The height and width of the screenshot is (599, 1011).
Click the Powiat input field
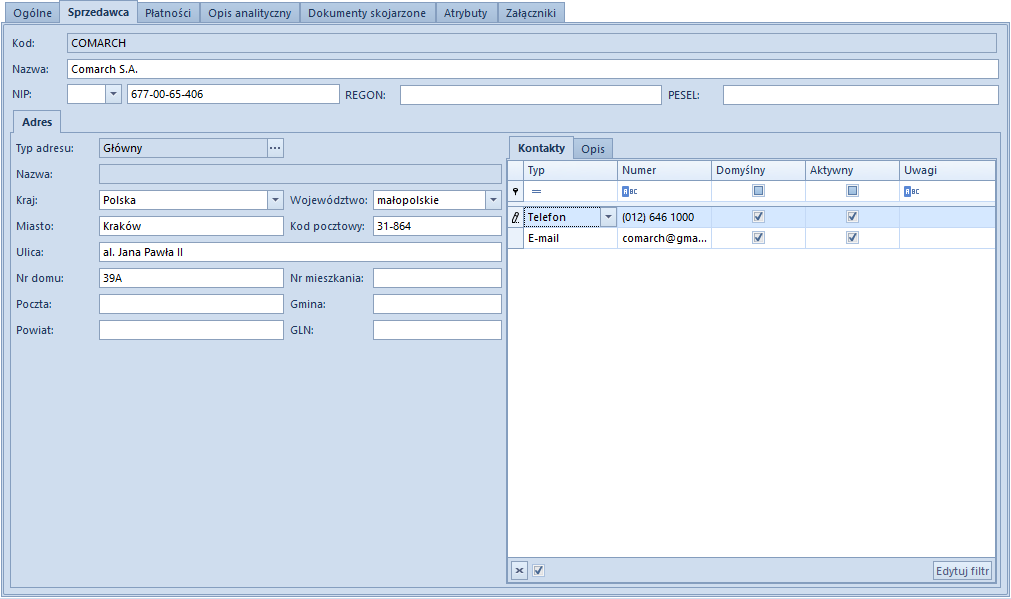click(191, 330)
